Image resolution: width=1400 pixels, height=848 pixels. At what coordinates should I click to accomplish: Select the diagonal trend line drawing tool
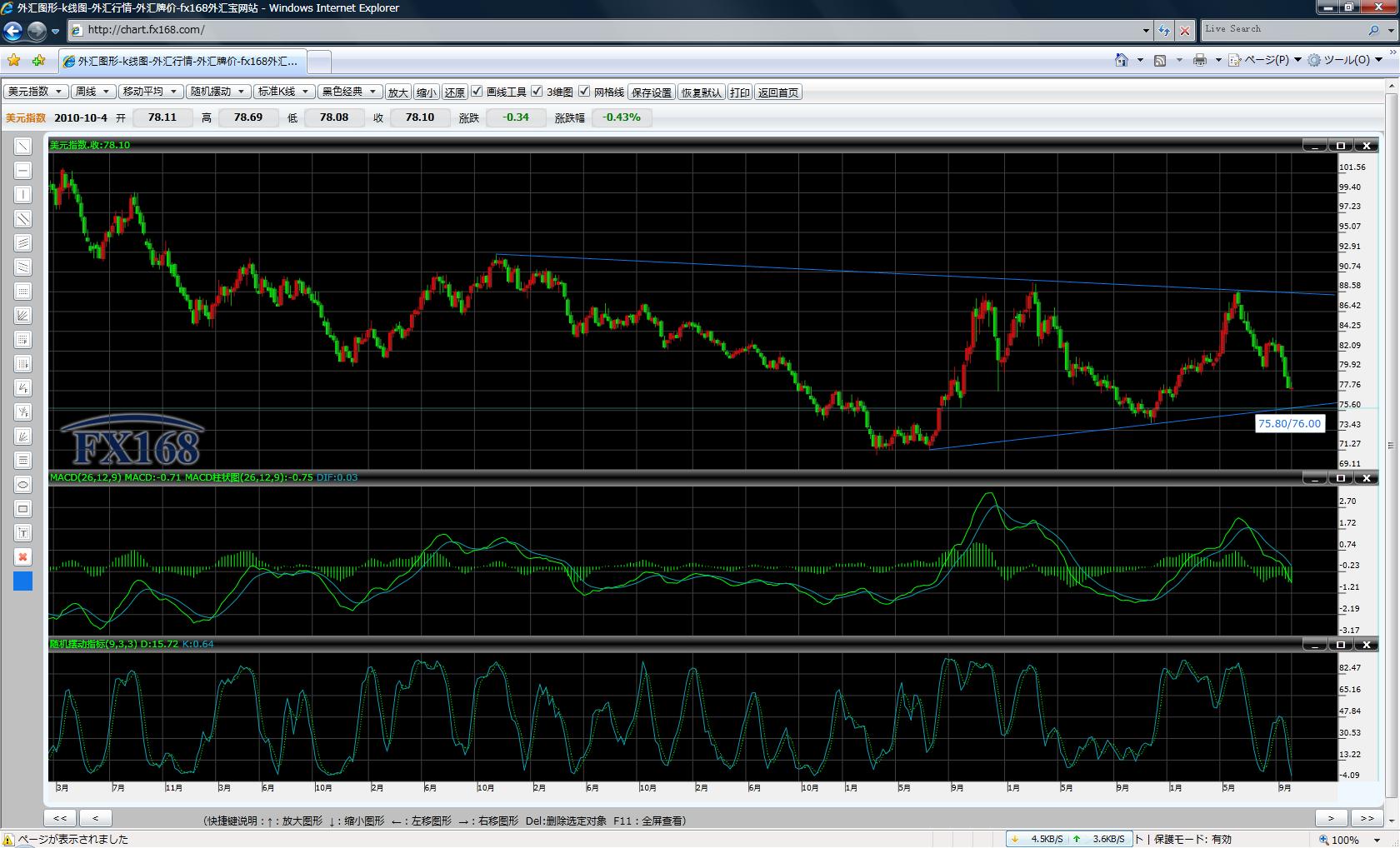tap(23, 147)
